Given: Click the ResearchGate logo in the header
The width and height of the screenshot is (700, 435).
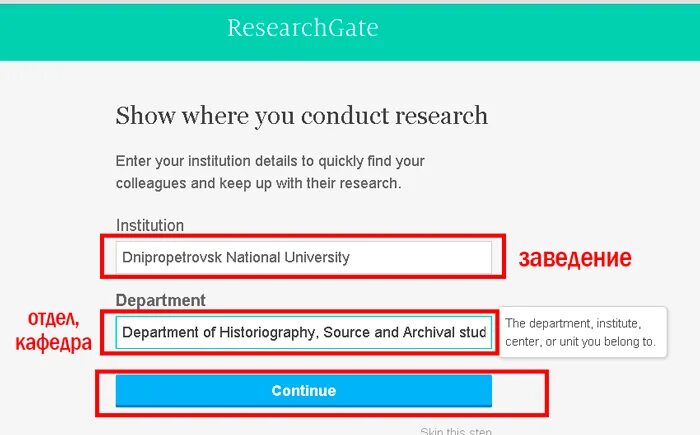Looking at the screenshot, I should [x=302, y=28].
